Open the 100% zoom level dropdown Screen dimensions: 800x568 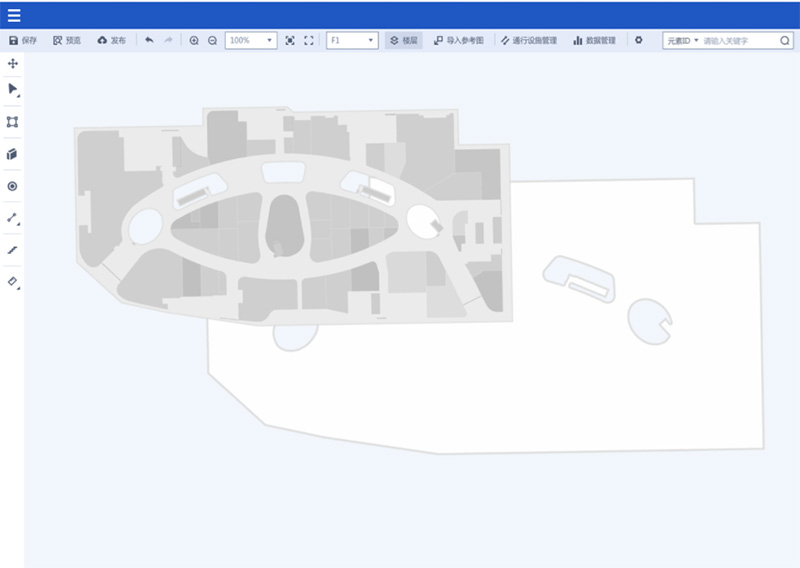(x=251, y=41)
